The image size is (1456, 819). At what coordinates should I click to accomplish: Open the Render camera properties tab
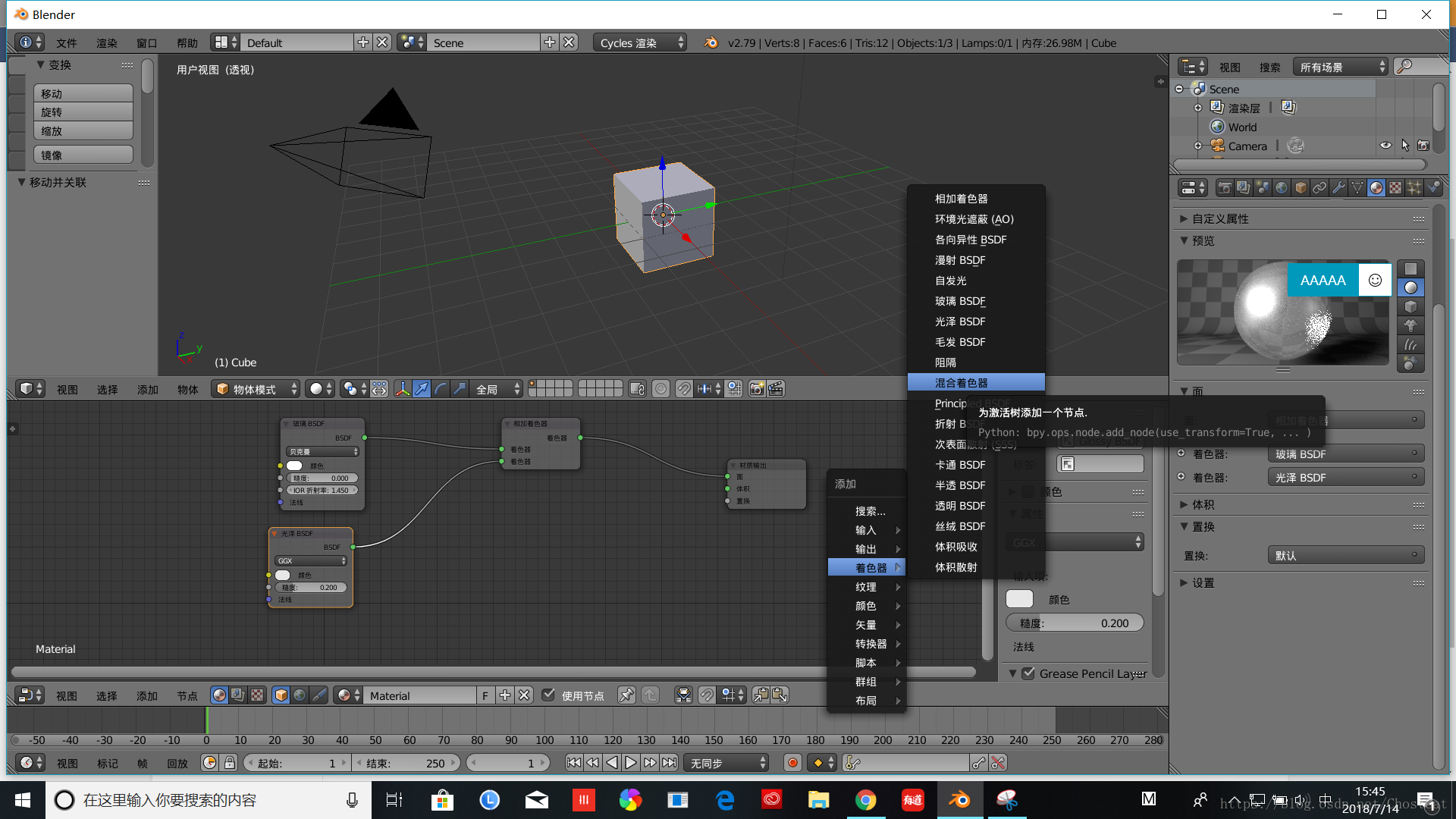coord(1224,188)
